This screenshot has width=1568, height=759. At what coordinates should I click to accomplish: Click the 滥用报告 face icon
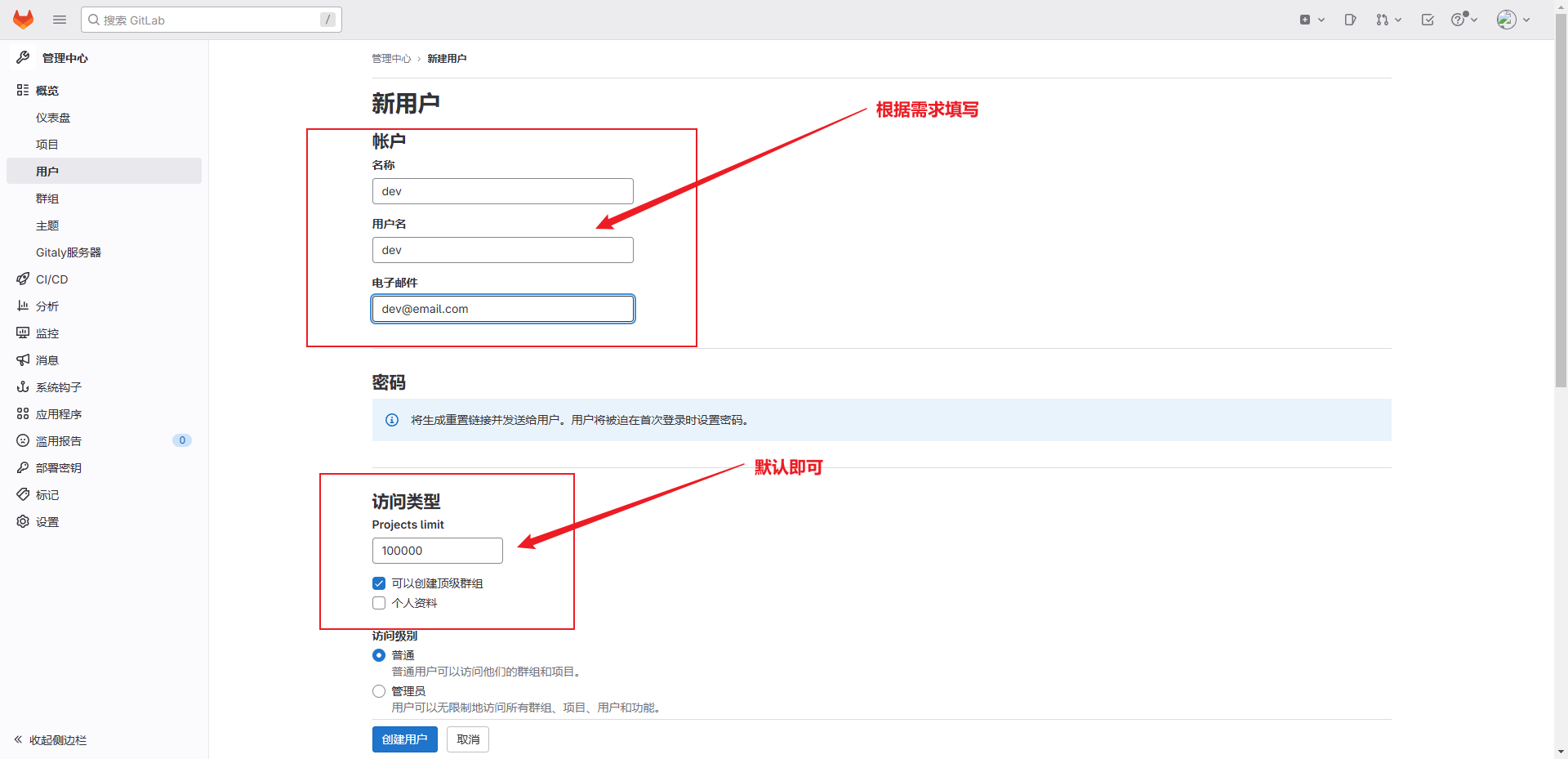23,440
